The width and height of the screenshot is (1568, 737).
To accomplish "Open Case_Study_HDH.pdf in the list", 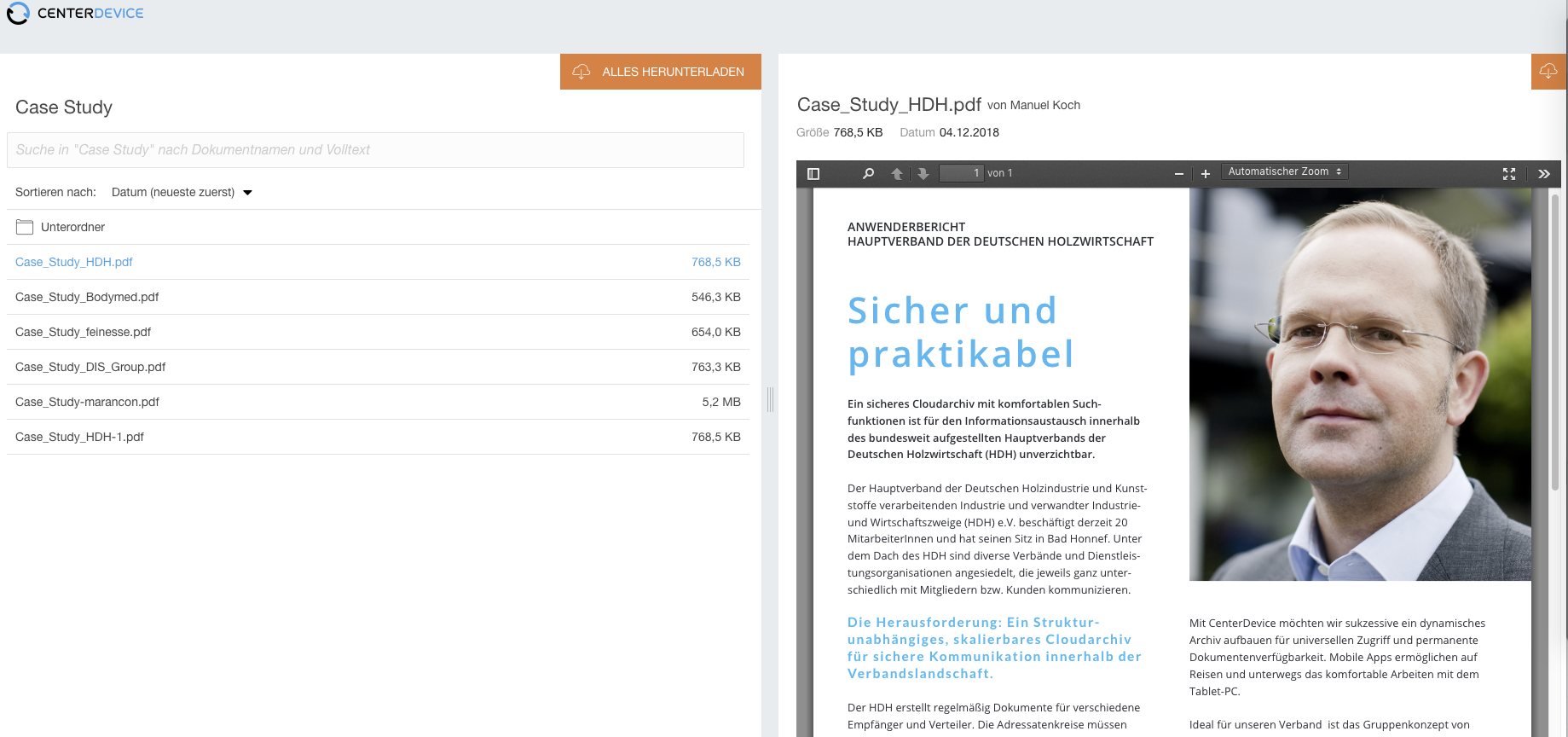I will 74,262.
